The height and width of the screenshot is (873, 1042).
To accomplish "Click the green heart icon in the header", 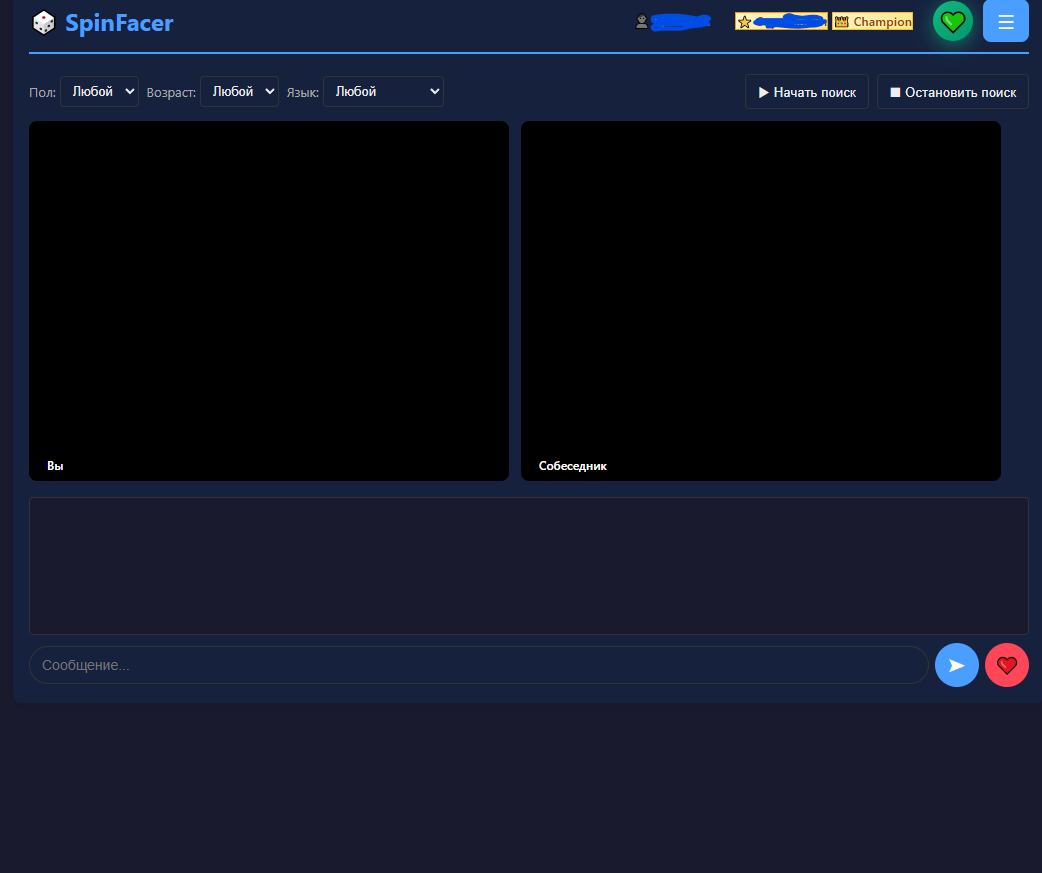I will coord(952,21).
